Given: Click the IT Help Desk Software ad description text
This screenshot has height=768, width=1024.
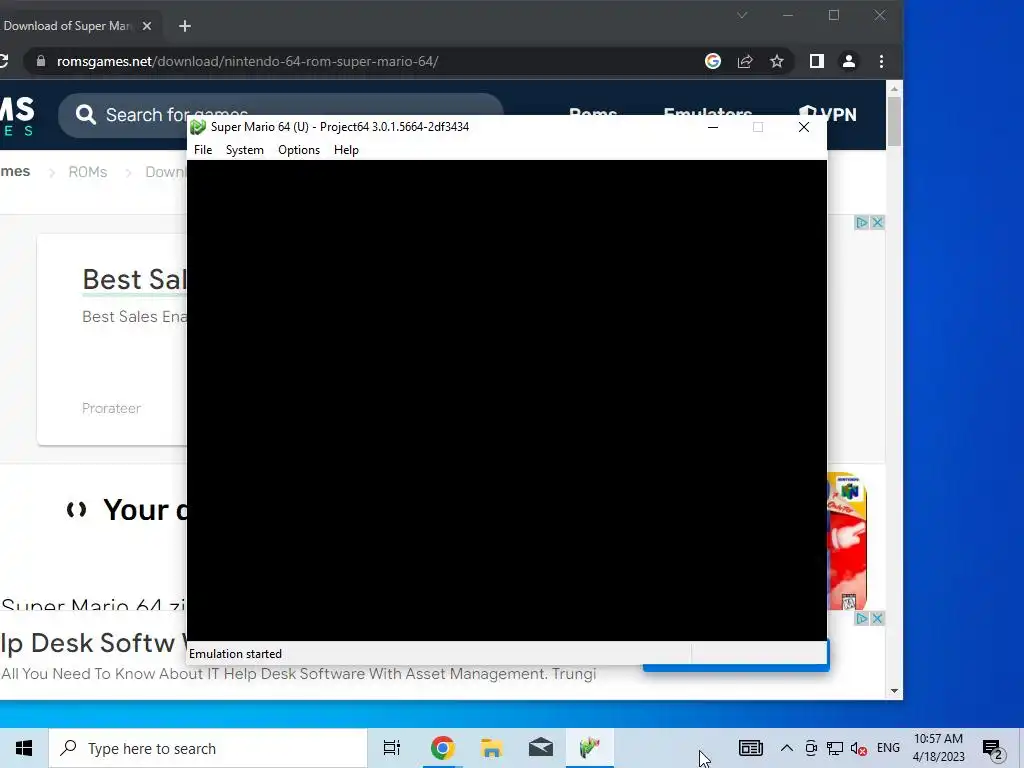Looking at the screenshot, I should (x=298, y=673).
